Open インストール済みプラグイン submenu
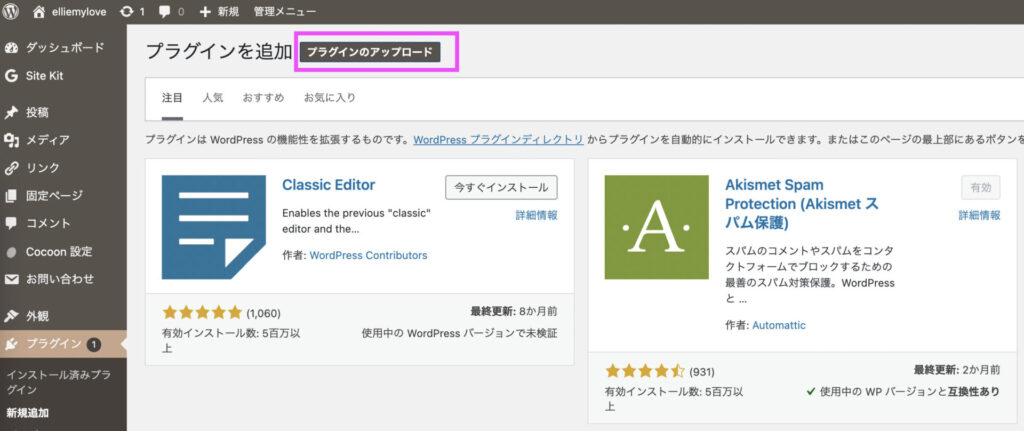Viewport: 1024px width, 431px height. click(x=58, y=382)
